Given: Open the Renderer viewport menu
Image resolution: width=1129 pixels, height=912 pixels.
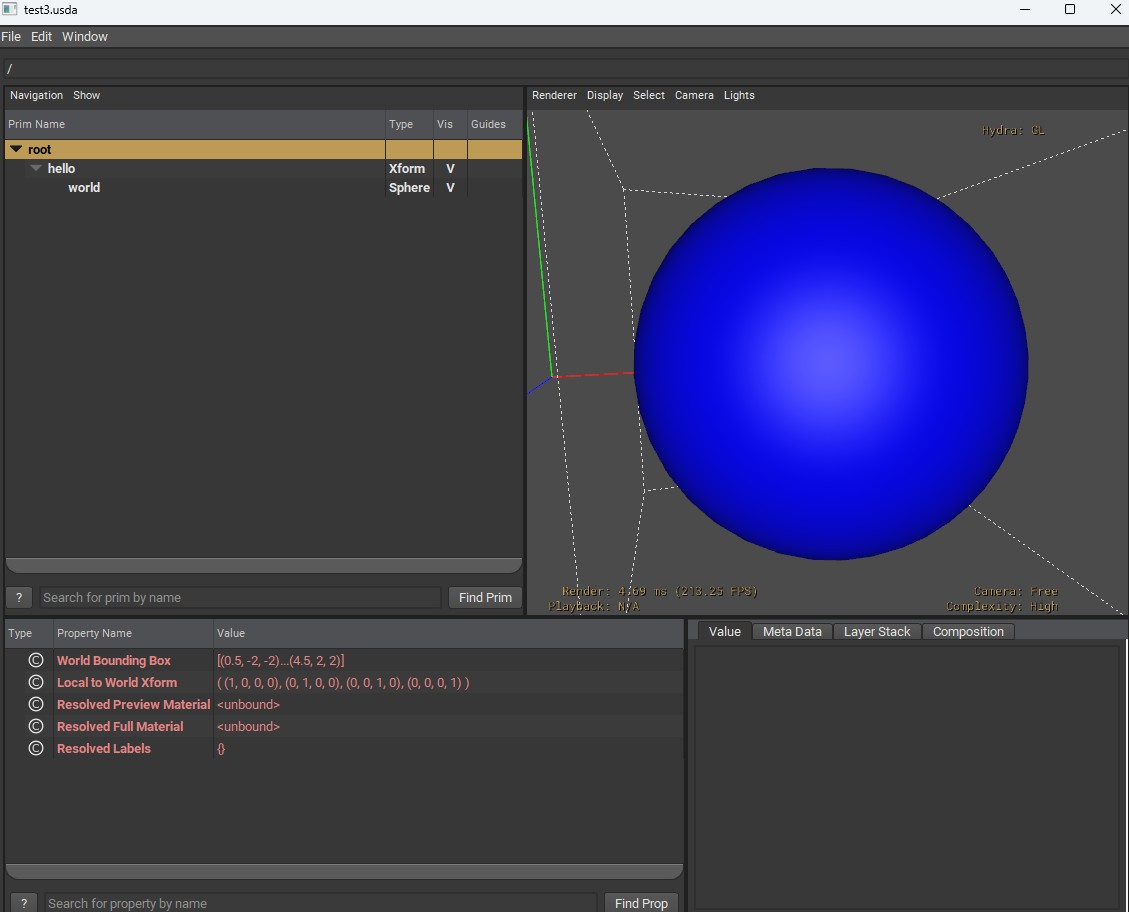Looking at the screenshot, I should (554, 95).
